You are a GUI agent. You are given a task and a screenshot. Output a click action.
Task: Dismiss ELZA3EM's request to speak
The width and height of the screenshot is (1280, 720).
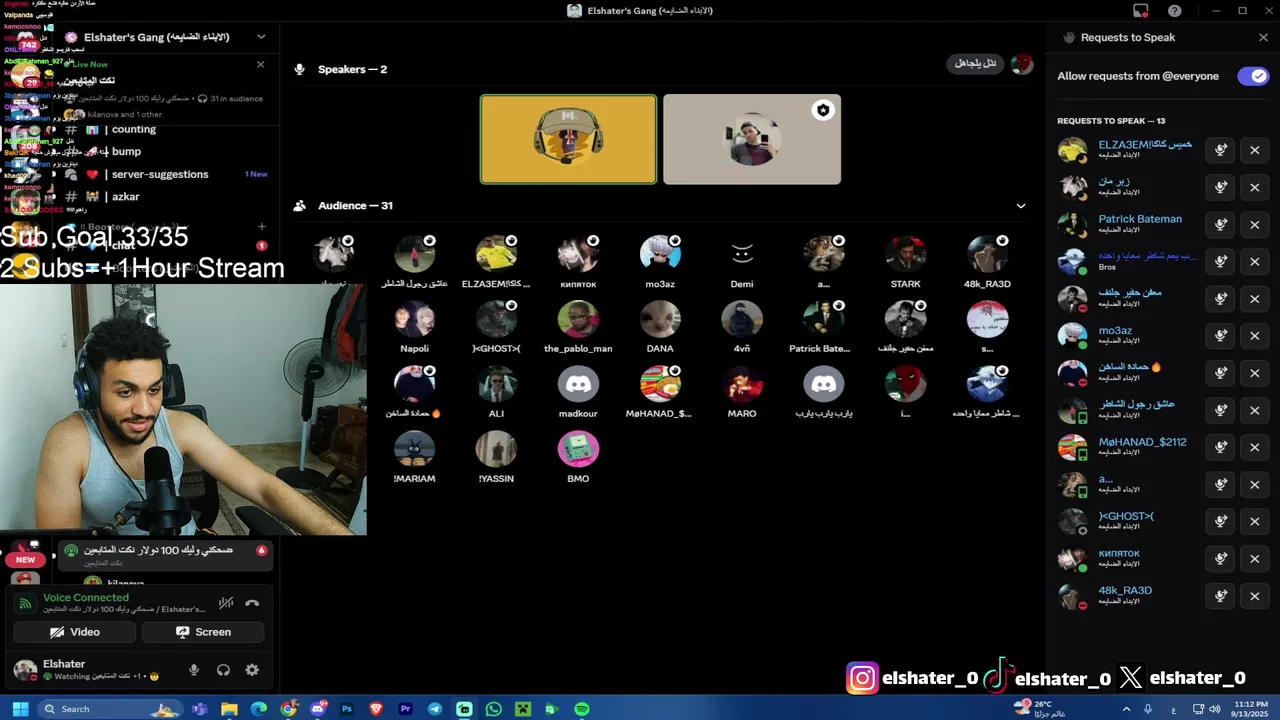pos(1254,150)
